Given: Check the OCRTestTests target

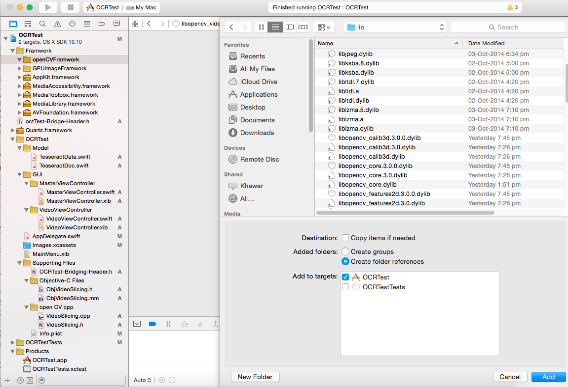Looking at the screenshot, I should [x=346, y=287].
